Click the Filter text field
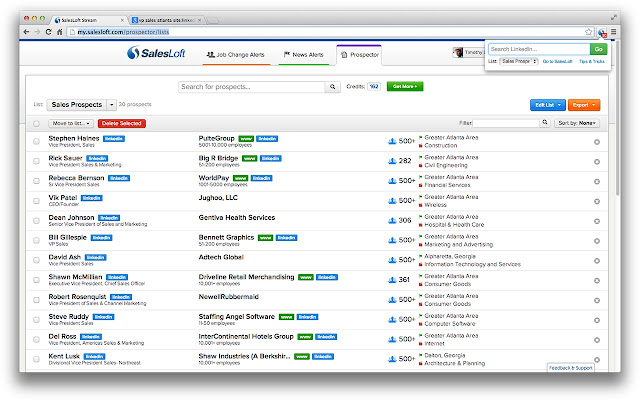The height and width of the screenshot is (400, 640). tap(506, 123)
